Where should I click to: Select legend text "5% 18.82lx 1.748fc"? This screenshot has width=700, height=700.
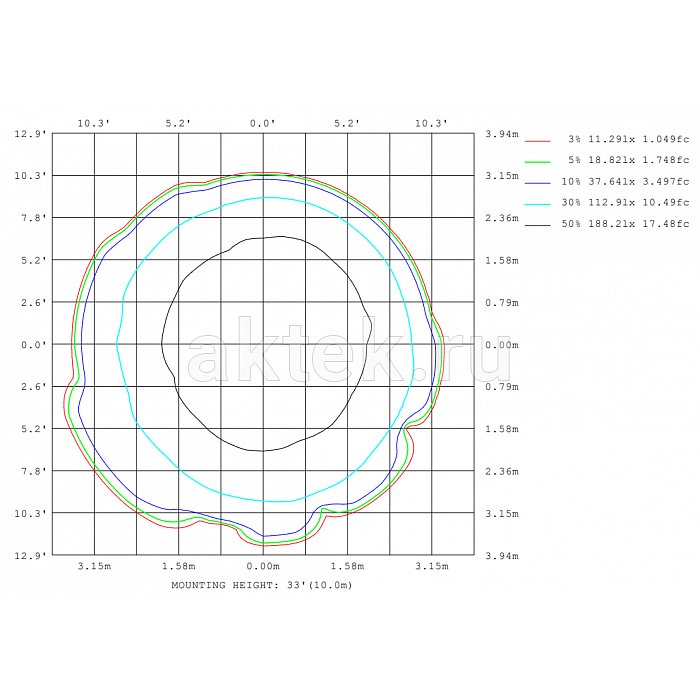(x=629, y=160)
